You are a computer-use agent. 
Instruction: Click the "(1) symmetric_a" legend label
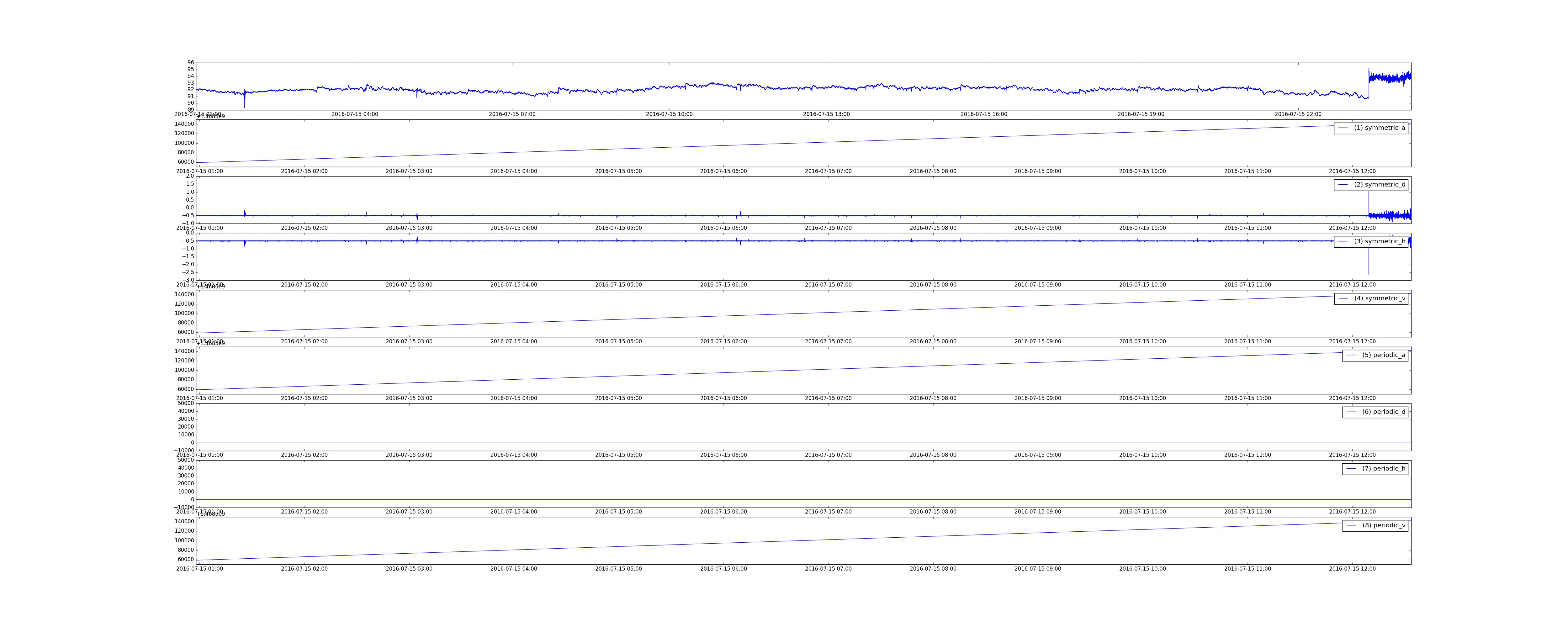(1379, 128)
